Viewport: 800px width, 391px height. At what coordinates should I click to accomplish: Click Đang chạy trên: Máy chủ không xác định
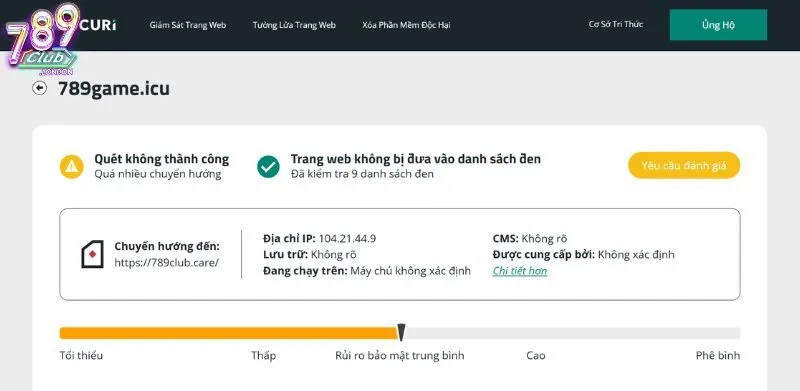tap(367, 271)
